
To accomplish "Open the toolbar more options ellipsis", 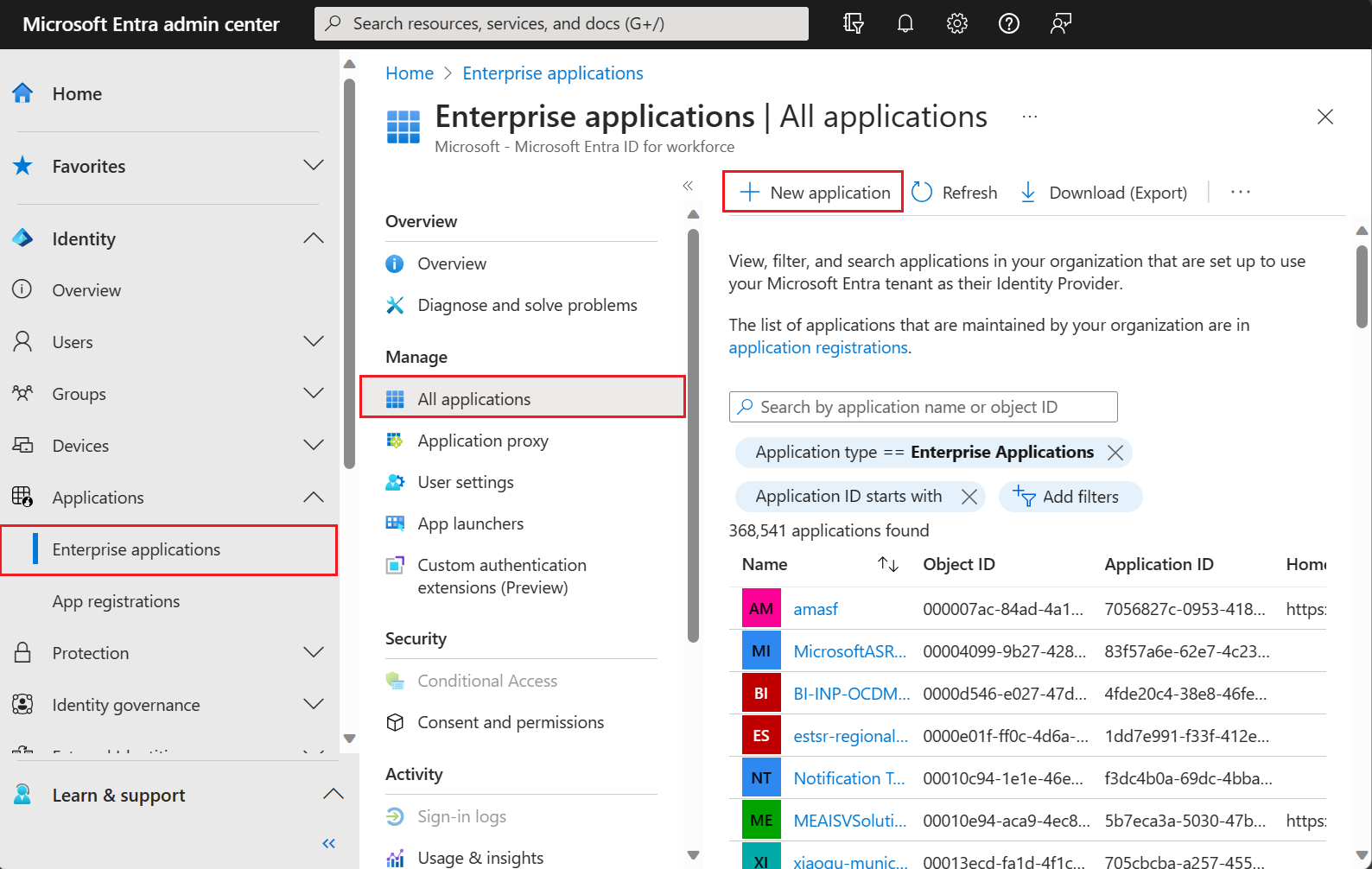I will 1241,193.
